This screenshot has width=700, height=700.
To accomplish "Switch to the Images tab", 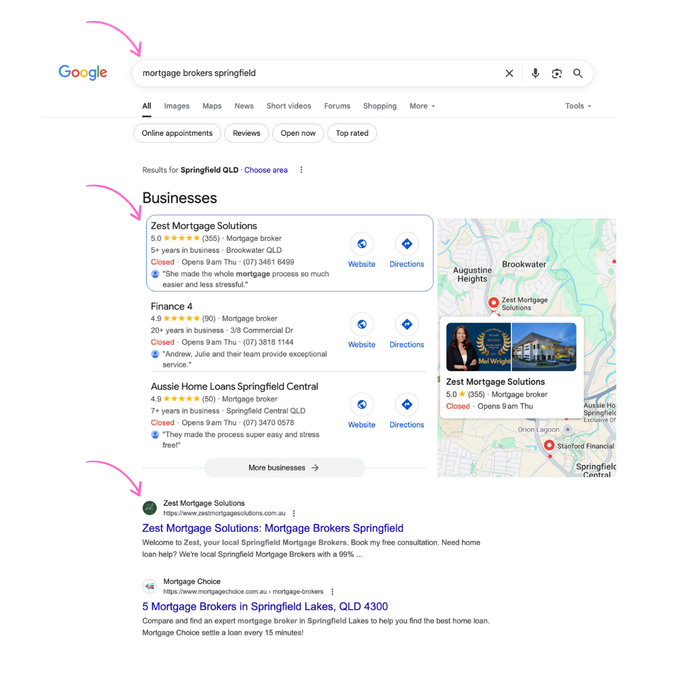I will 176,106.
